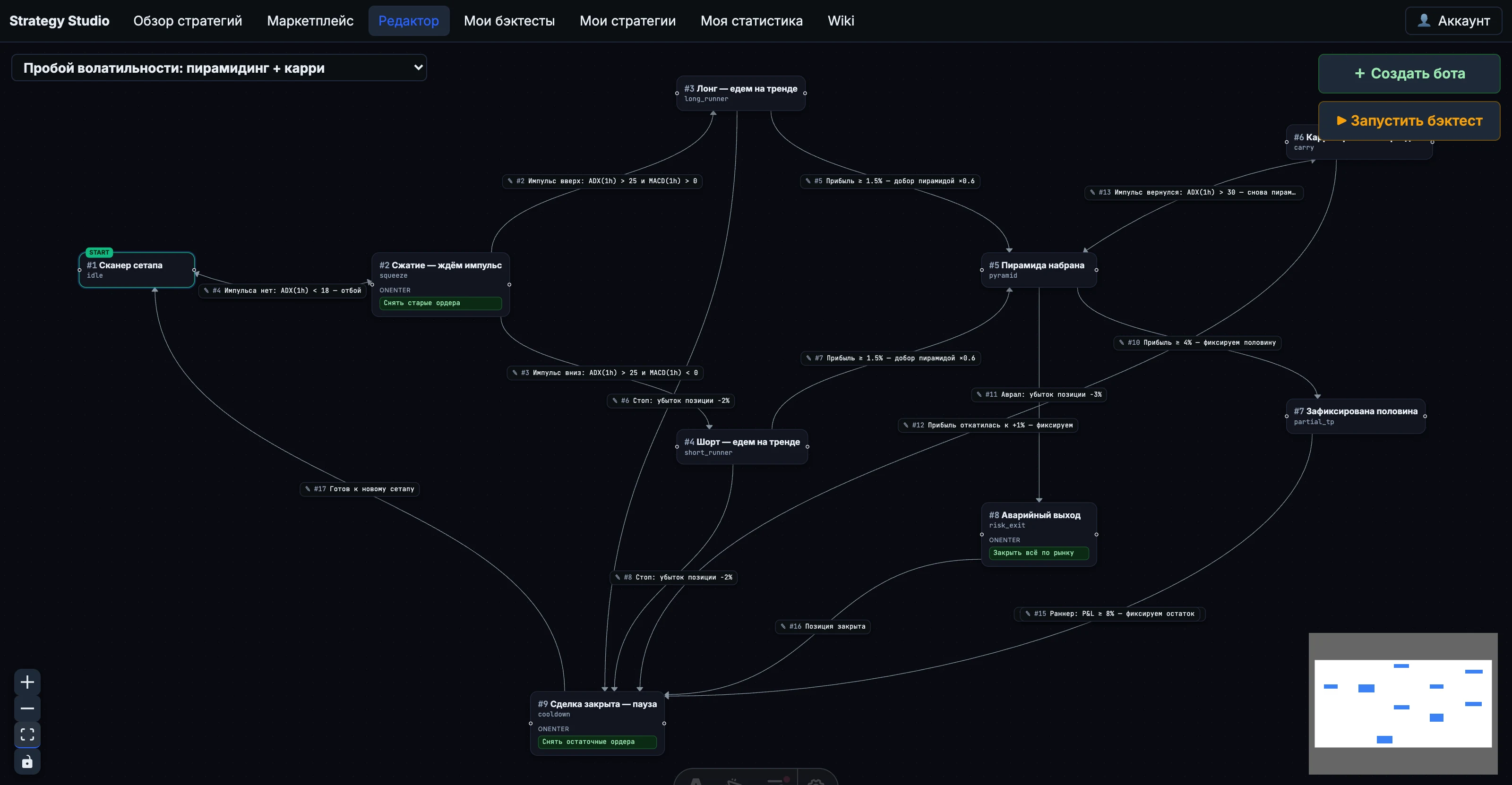Click the minimap overview panel

[x=1403, y=703]
